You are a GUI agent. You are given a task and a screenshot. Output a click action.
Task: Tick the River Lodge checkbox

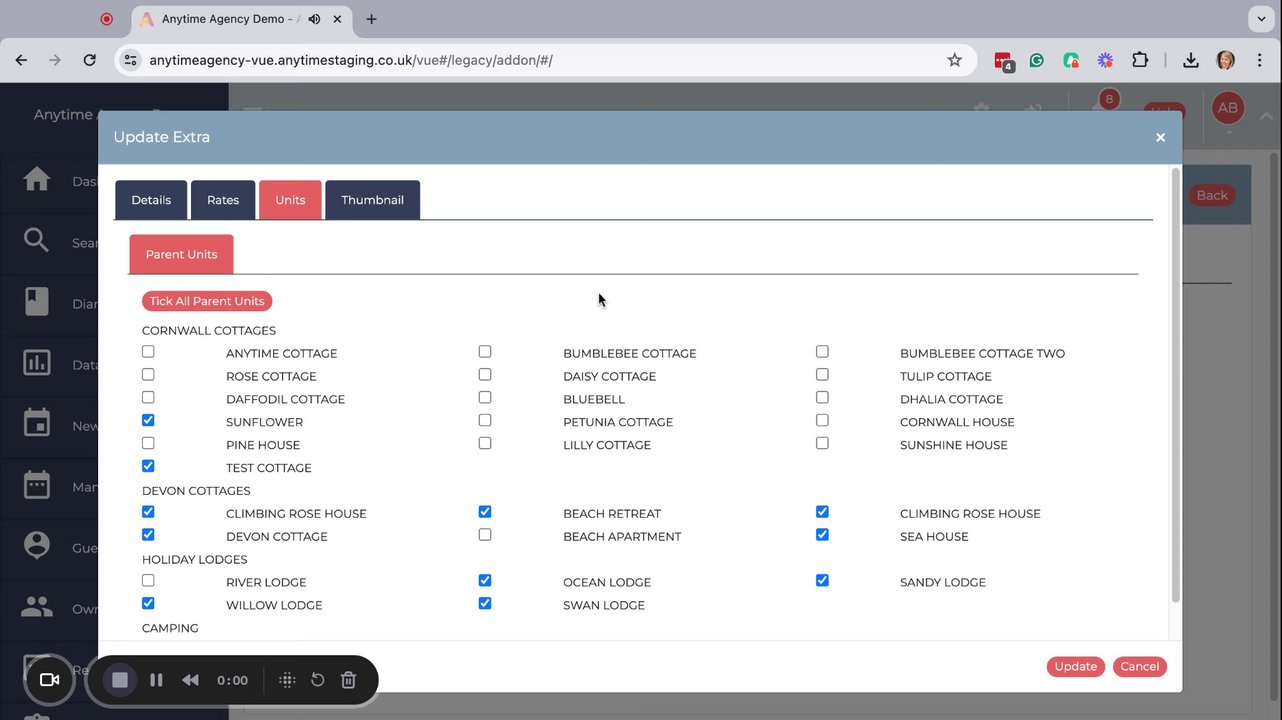click(x=148, y=581)
